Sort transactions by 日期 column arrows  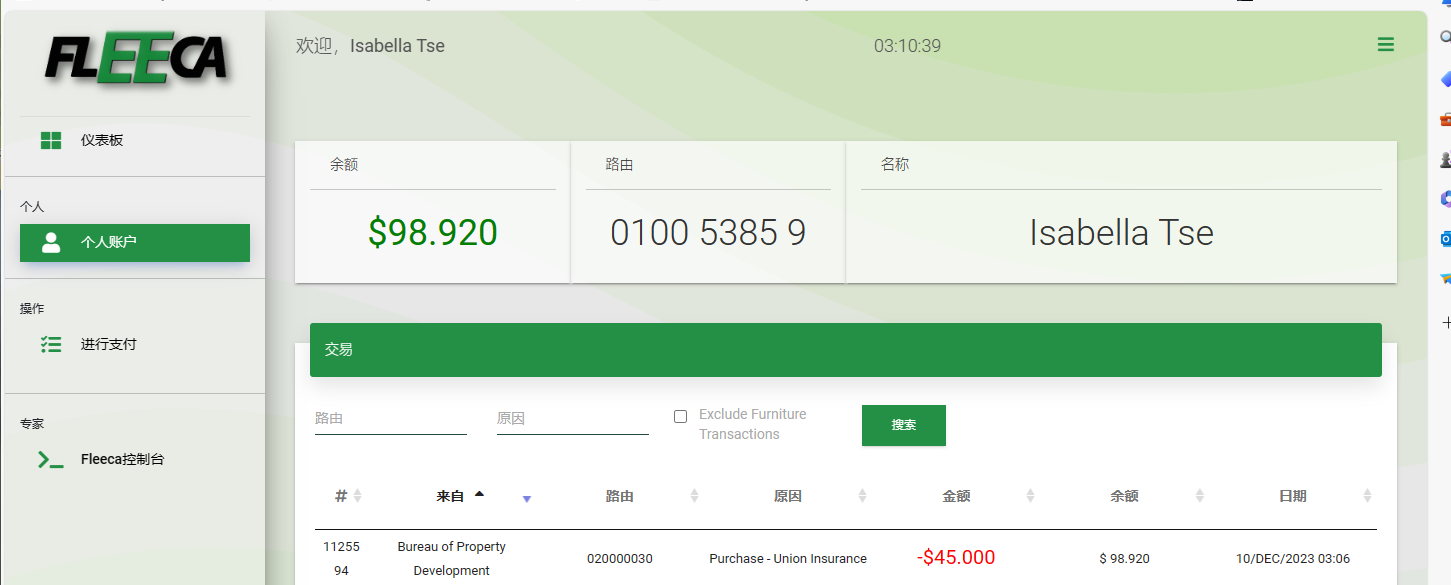1367,496
